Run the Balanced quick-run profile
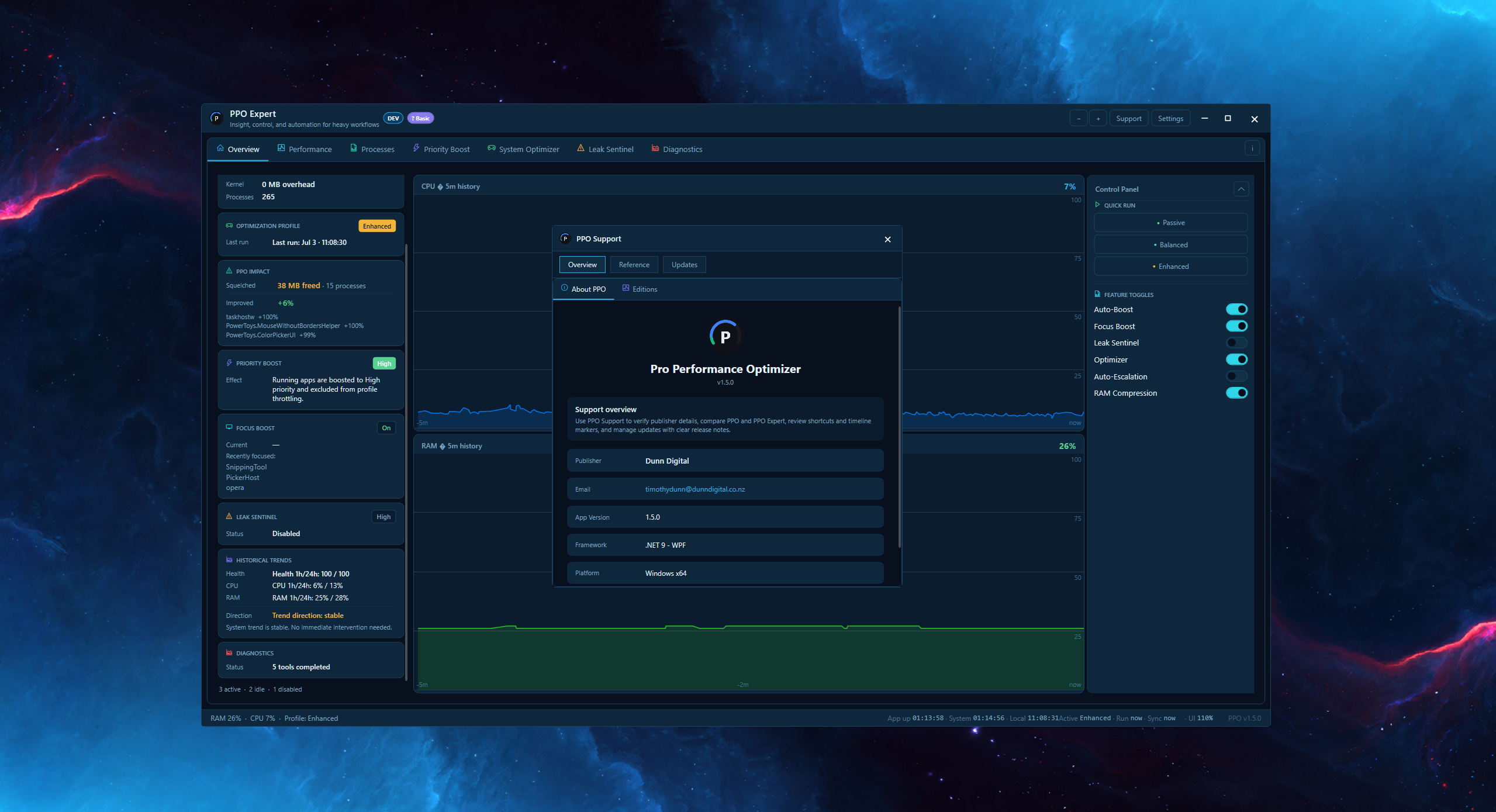1496x812 pixels. click(x=1170, y=245)
